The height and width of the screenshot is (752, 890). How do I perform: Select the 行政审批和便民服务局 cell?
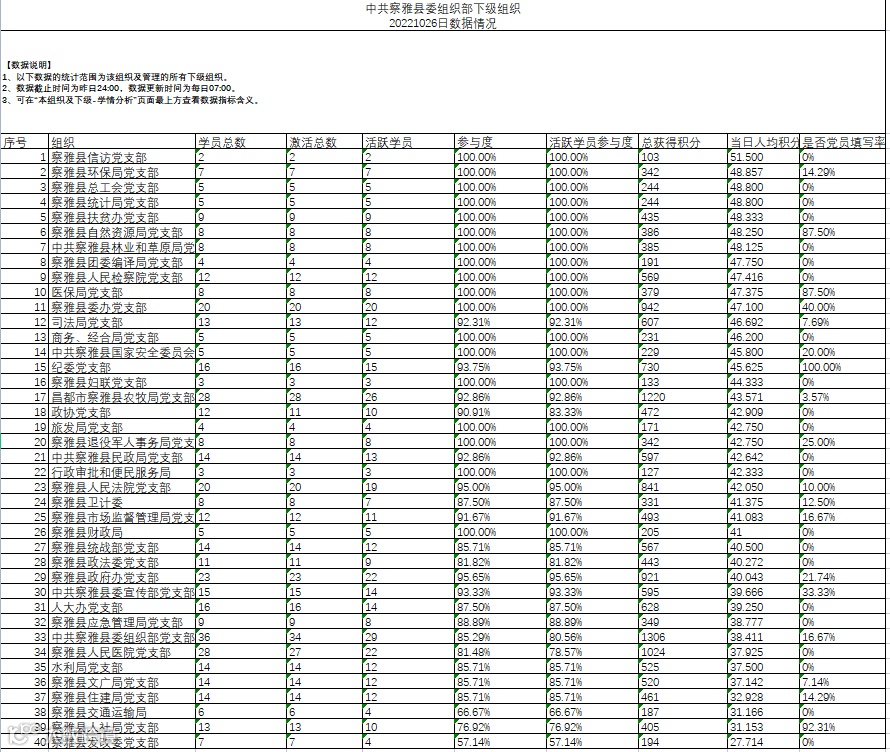121,472
